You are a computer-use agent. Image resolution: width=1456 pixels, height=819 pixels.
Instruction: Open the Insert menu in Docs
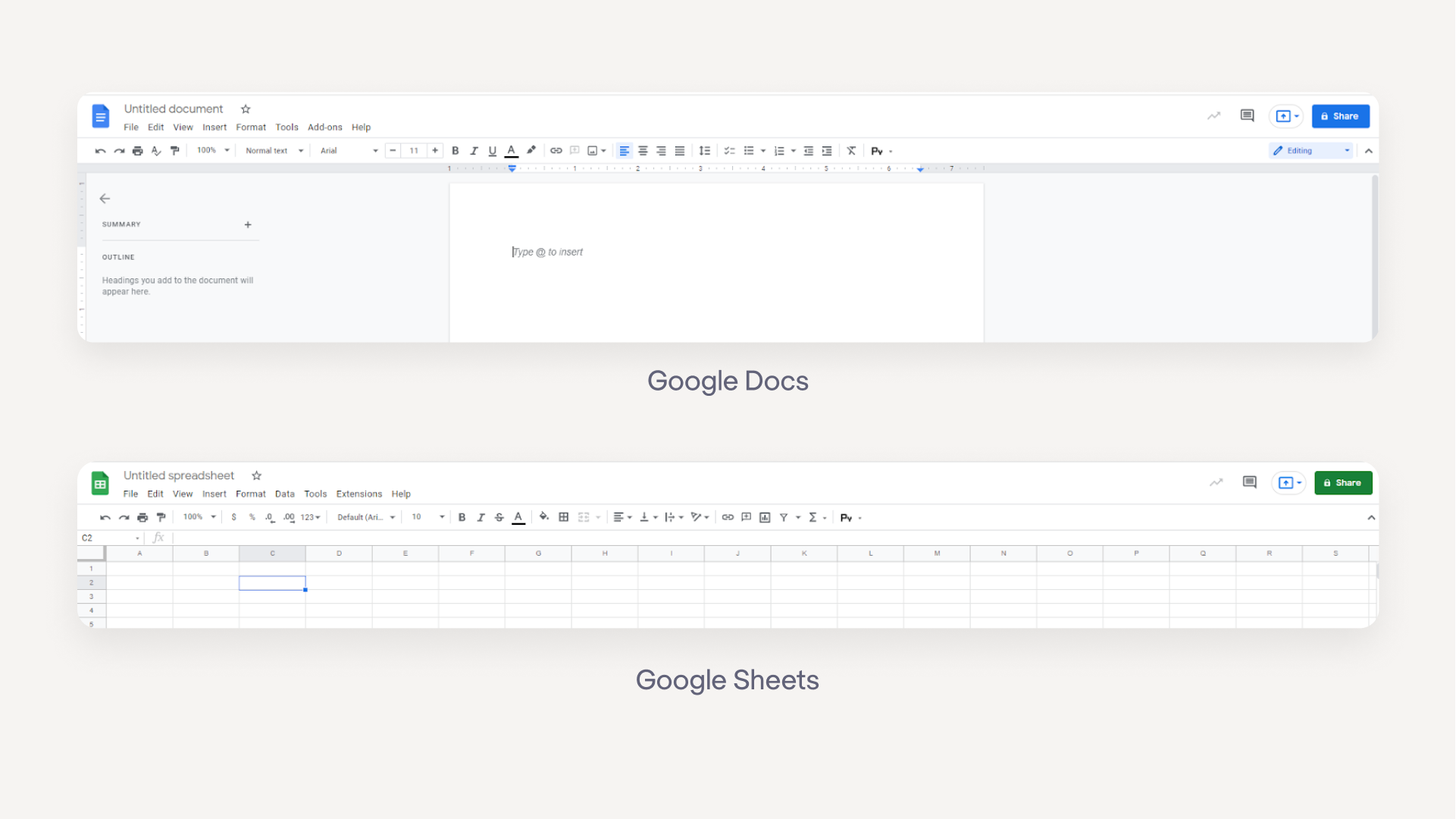tap(214, 127)
